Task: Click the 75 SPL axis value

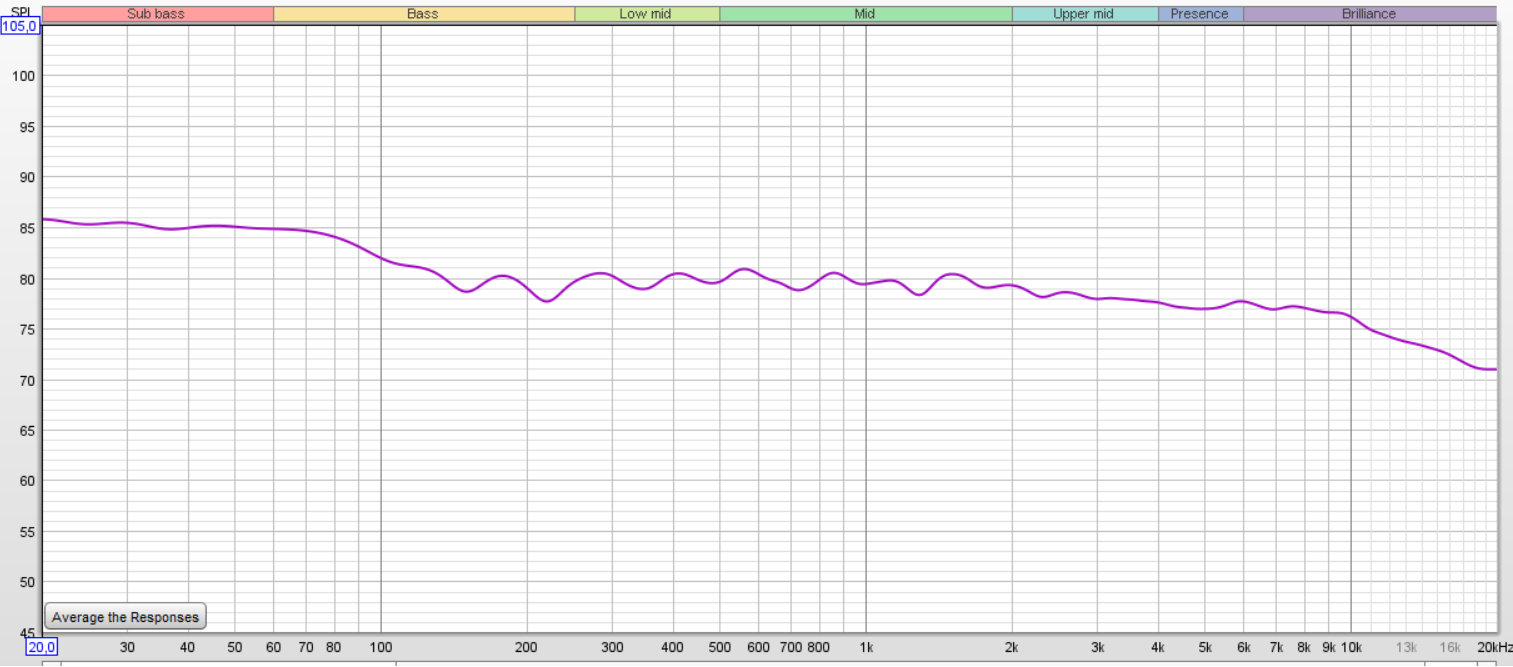Action: tap(27, 329)
